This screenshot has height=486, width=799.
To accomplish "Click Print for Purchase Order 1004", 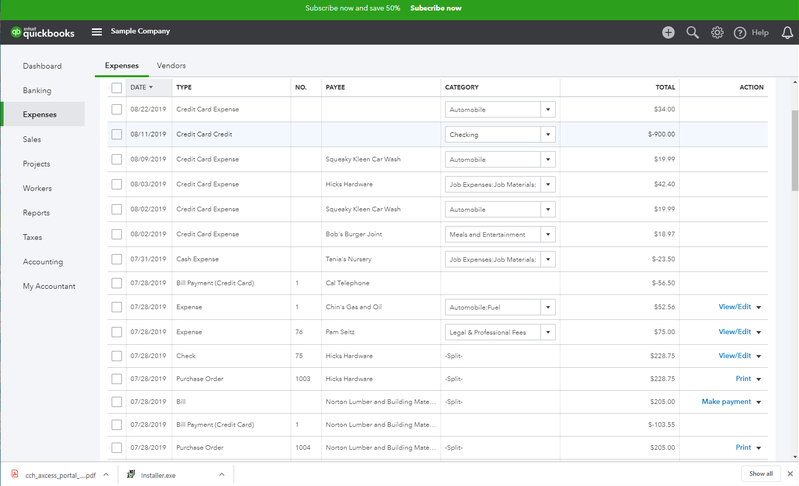I will click(x=743, y=447).
